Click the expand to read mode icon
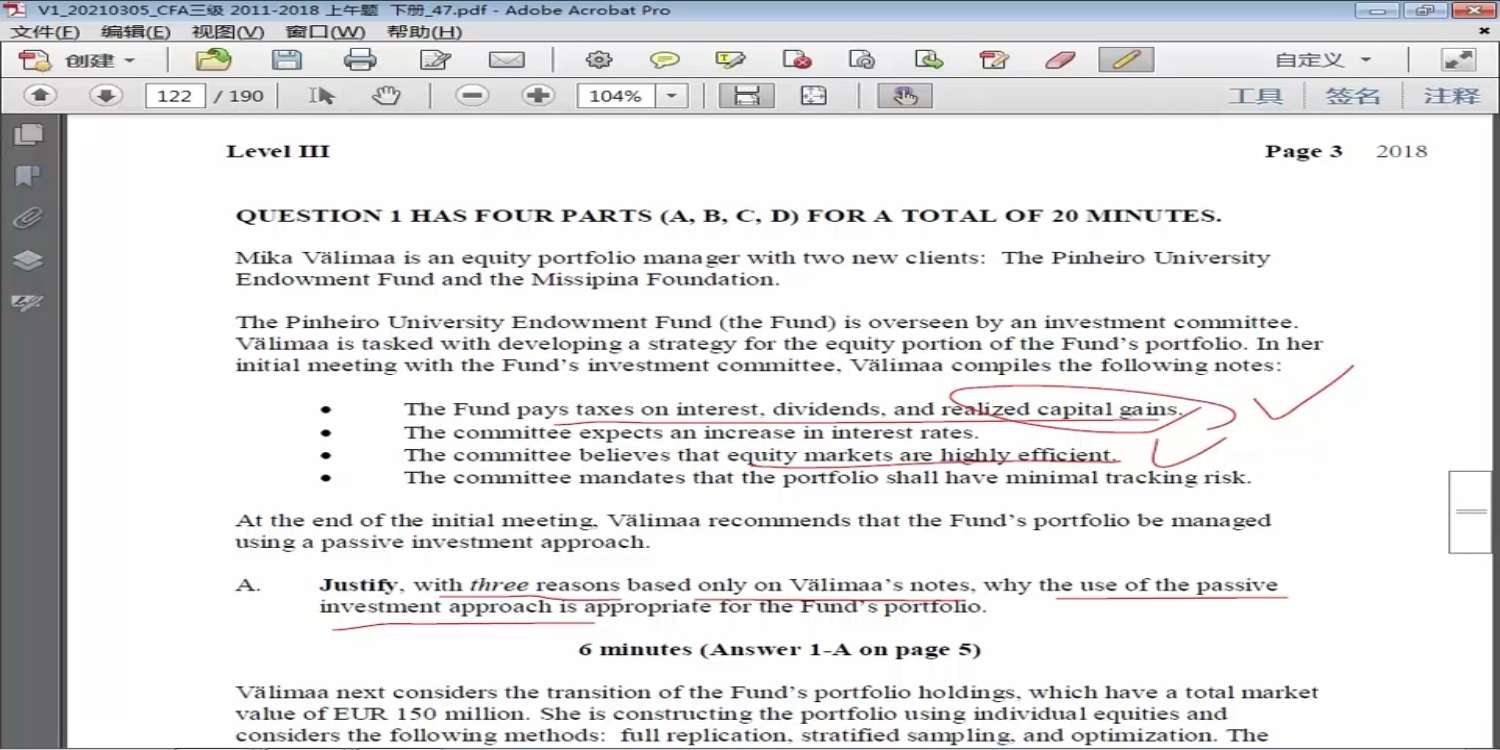Image resolution: width=1500 pixels, height=750 pixels. coord(1459,60)
